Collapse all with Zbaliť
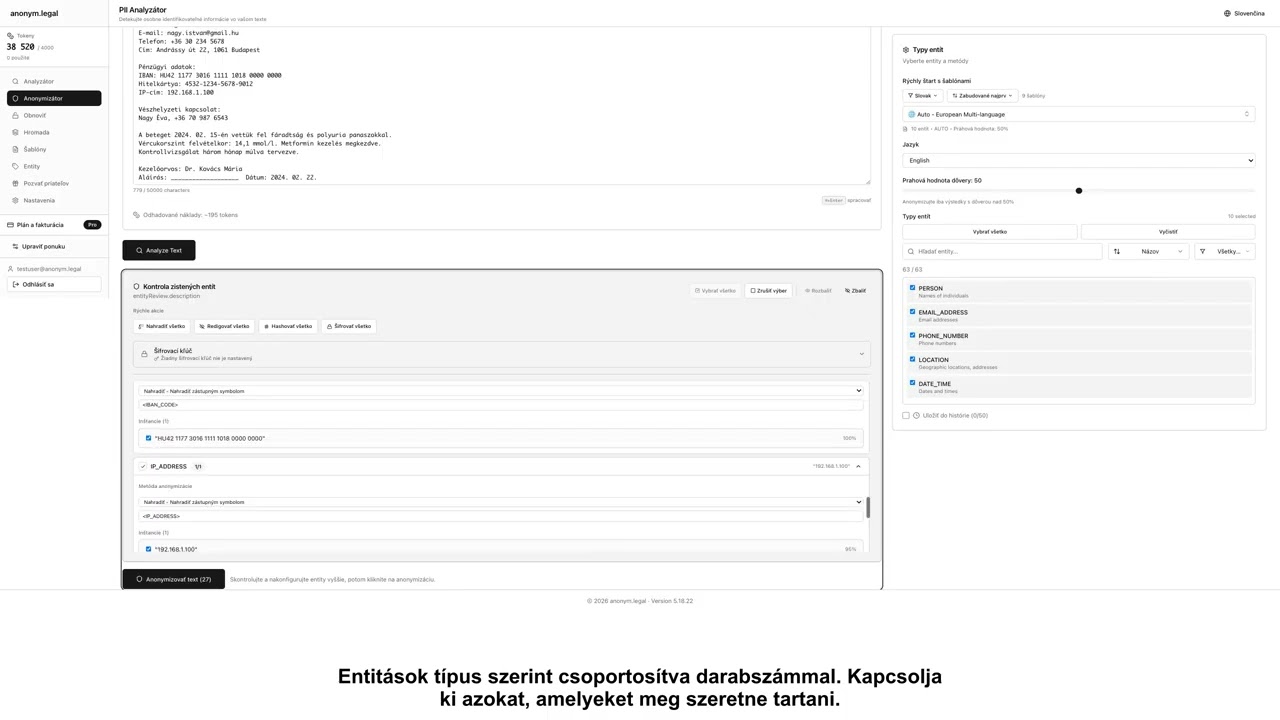Viewport: 1280px width, 720px height. pos(855,291)
